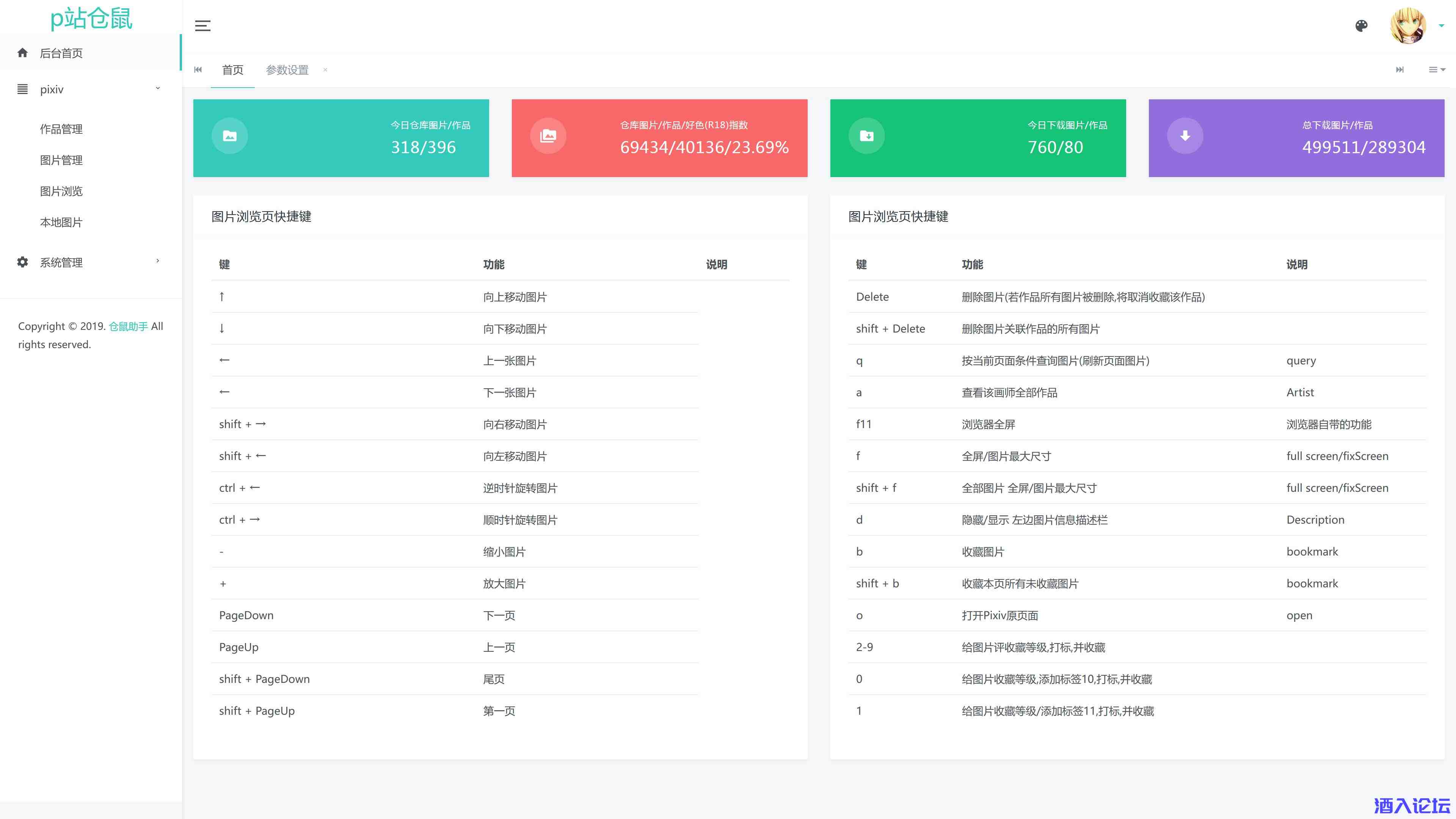
Task: Go to 后台首页 in sidebar
Action: [61, 53]
